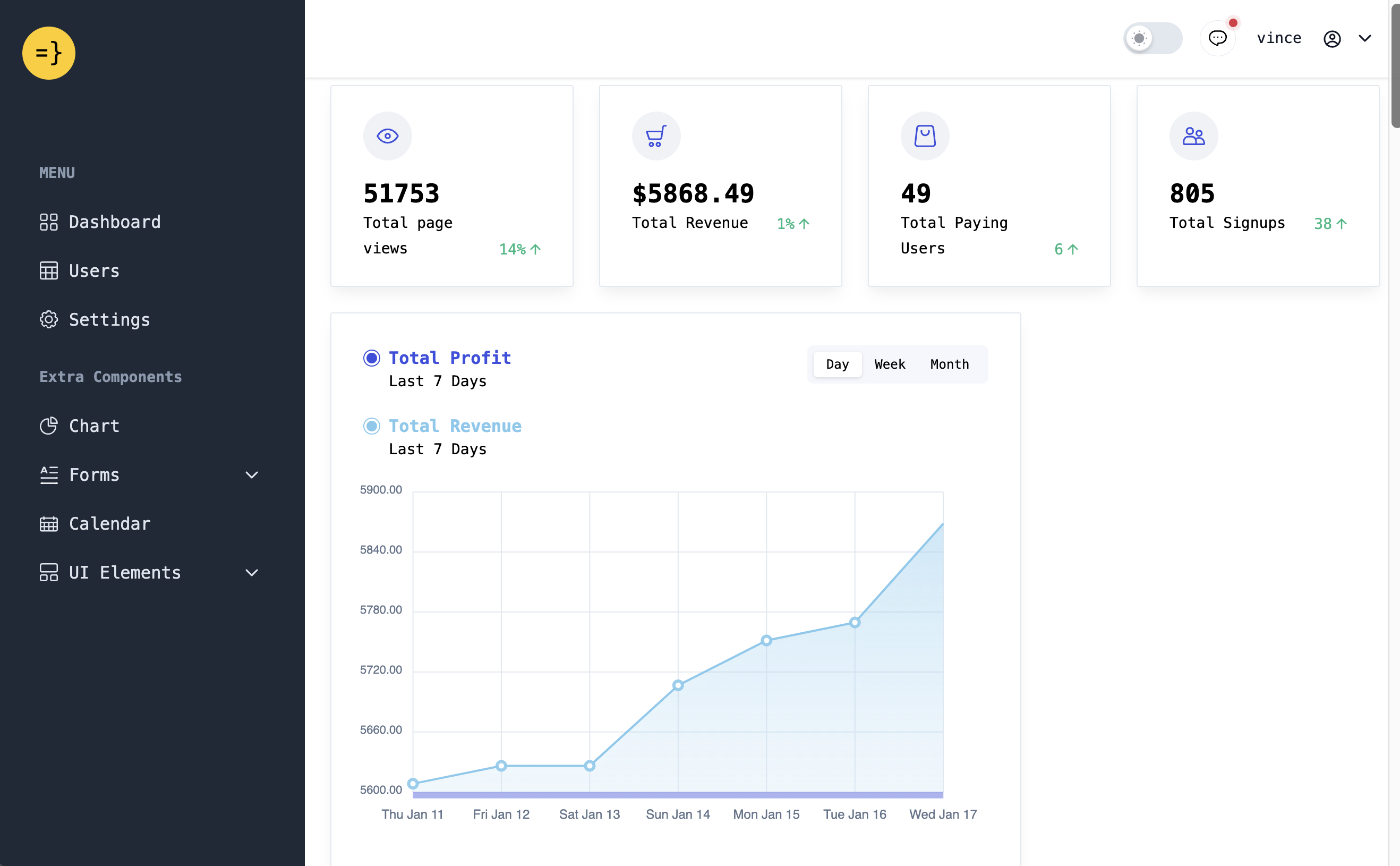This screenshot has height=866, width=1400.
Task: Click the Wed Jan 17 axis label
Action: [x=943, y=814]
